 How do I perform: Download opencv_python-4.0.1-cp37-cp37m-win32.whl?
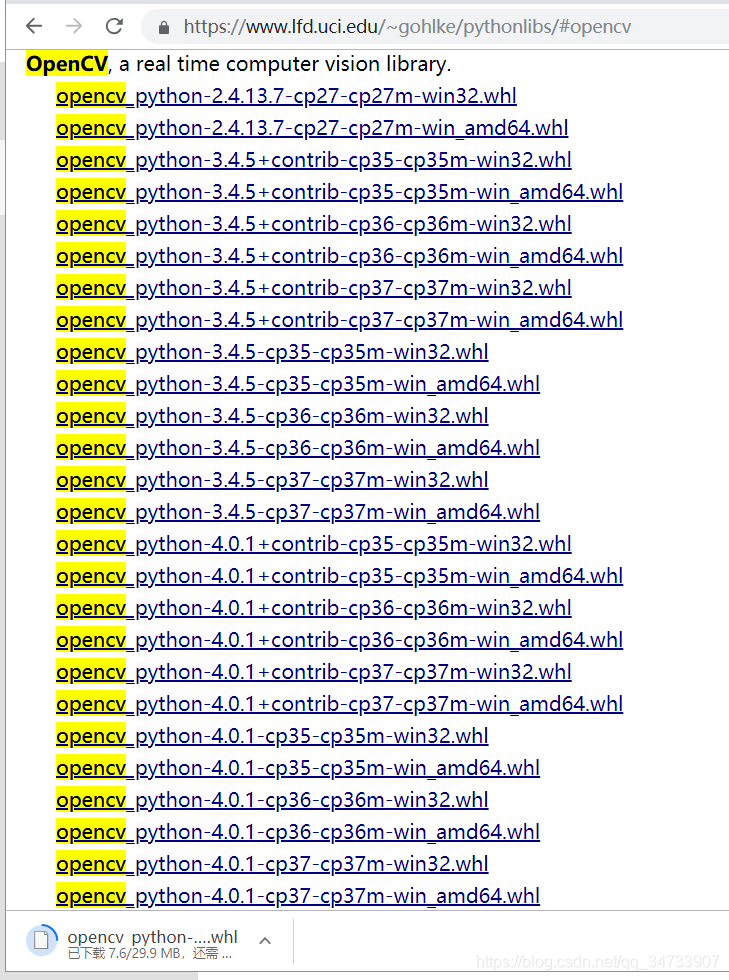[272, 864]
